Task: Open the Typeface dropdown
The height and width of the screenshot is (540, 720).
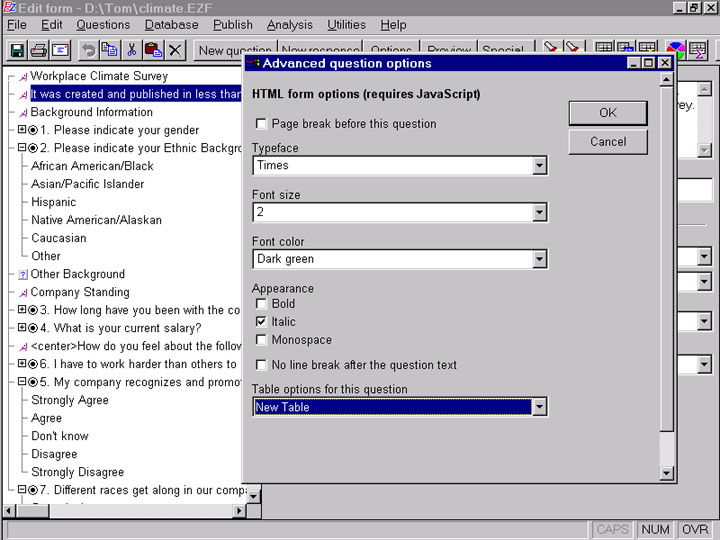Action: pos(540,166)
